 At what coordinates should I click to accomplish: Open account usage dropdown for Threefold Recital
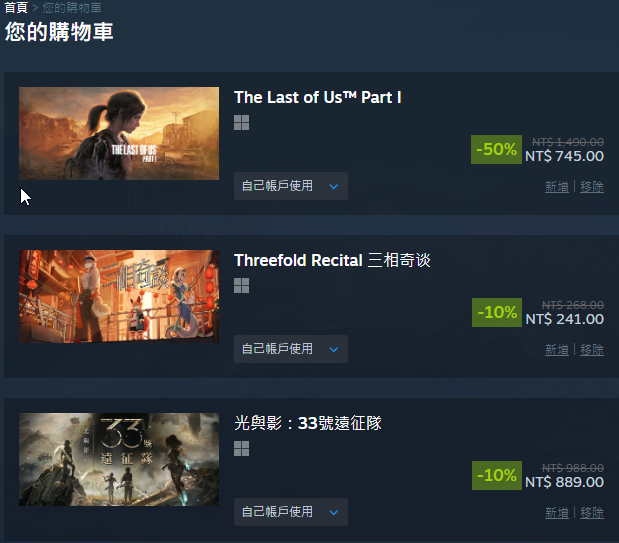[x=291, y=349]
